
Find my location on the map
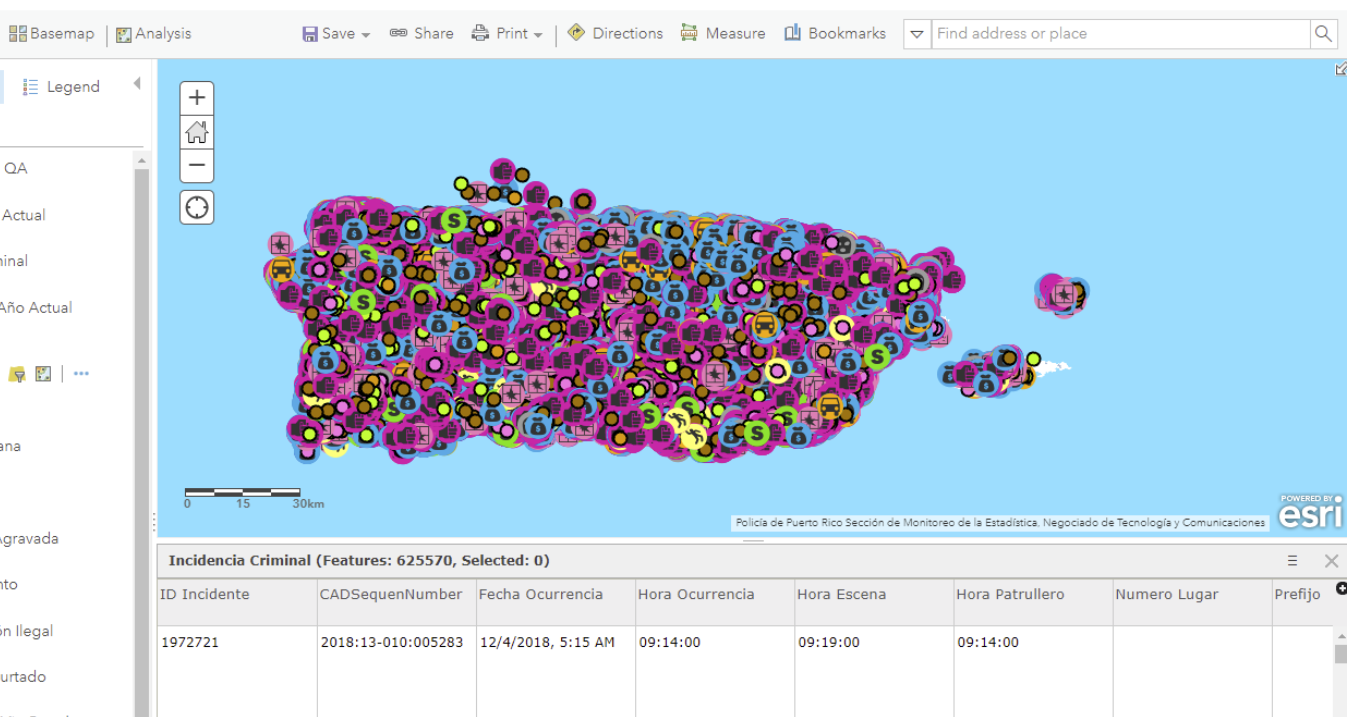click(x=197, y=207)
